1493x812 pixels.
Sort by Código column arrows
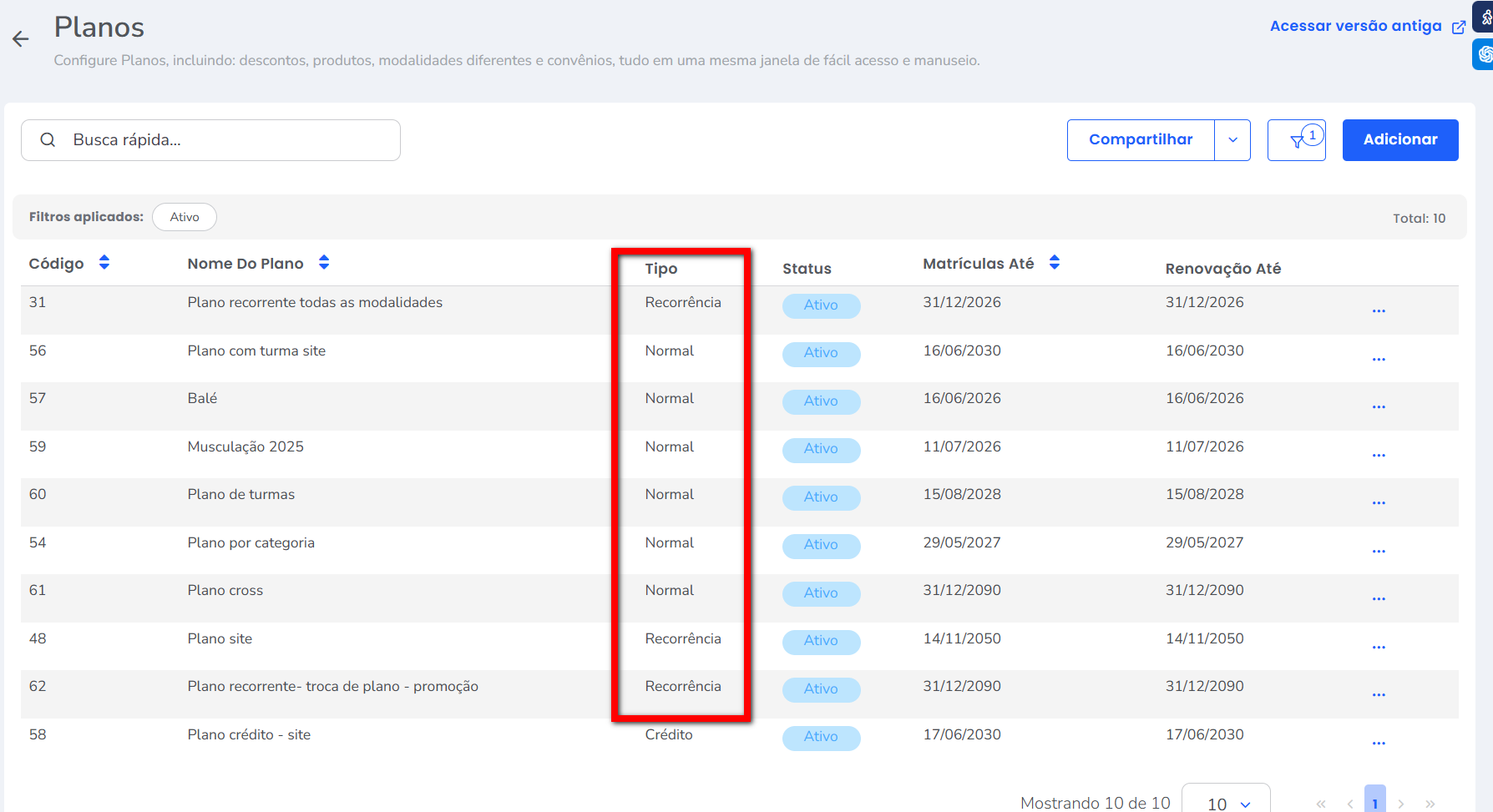pyautogui.click(x=104, y=263)
